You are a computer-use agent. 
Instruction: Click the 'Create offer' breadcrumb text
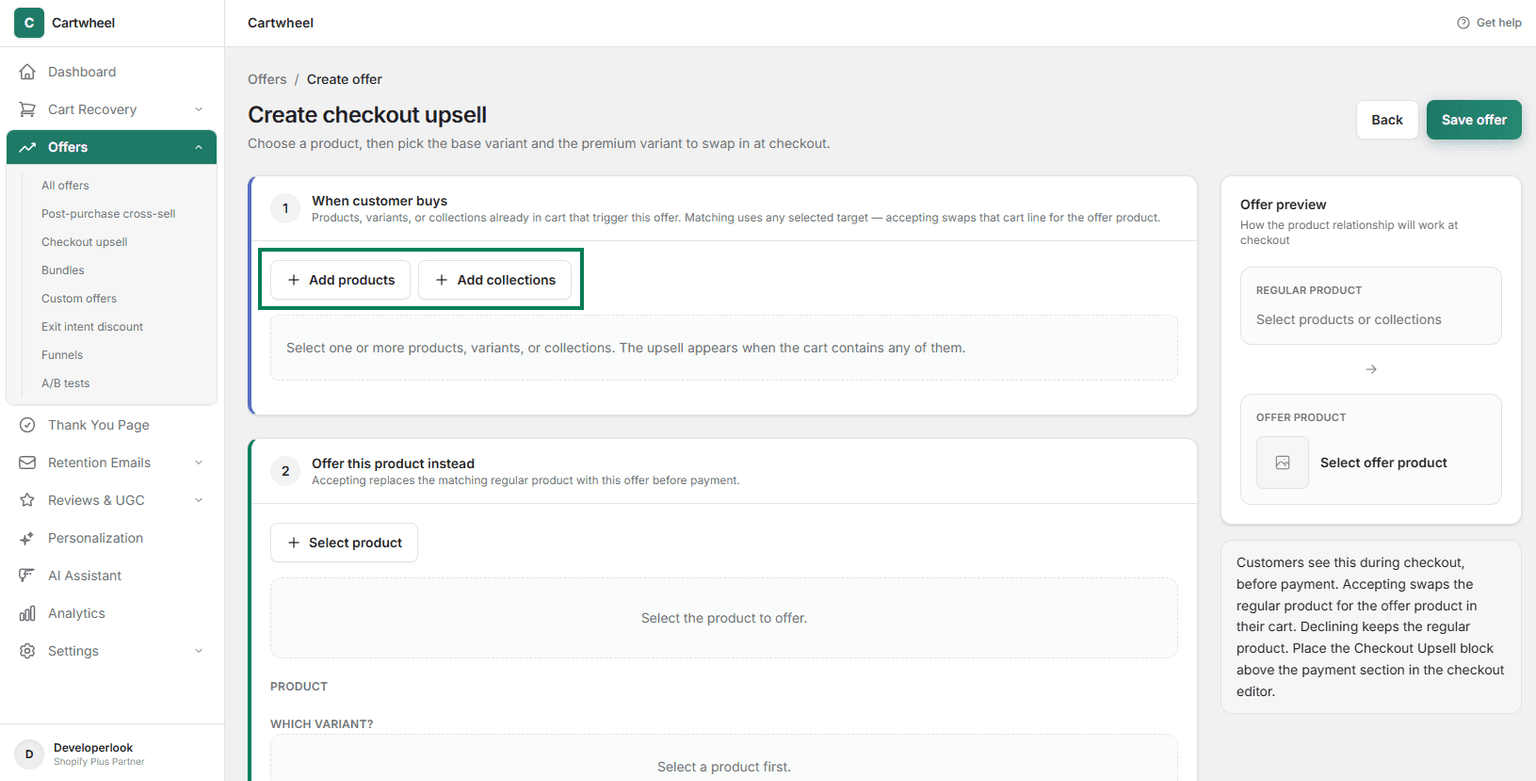[344, 79]
